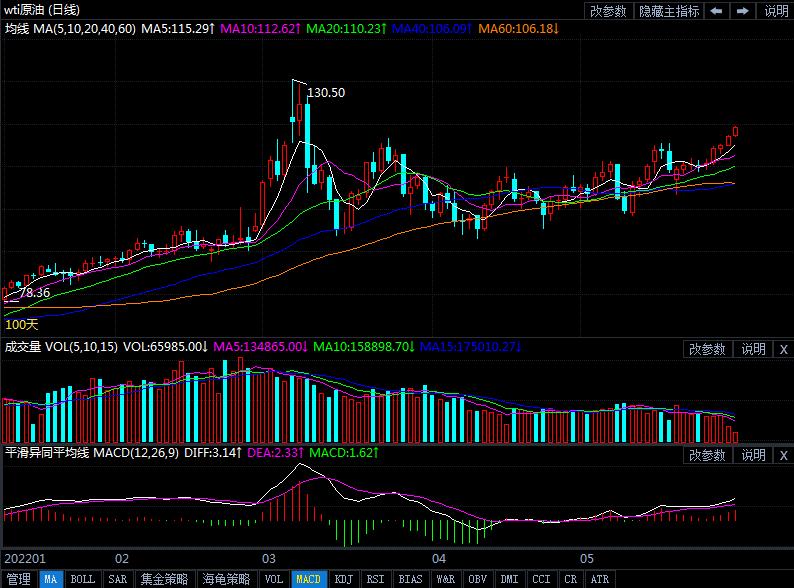Select the SAR indicator tab
The width and height of the screenshot is (794, 588).
point(117,579)
